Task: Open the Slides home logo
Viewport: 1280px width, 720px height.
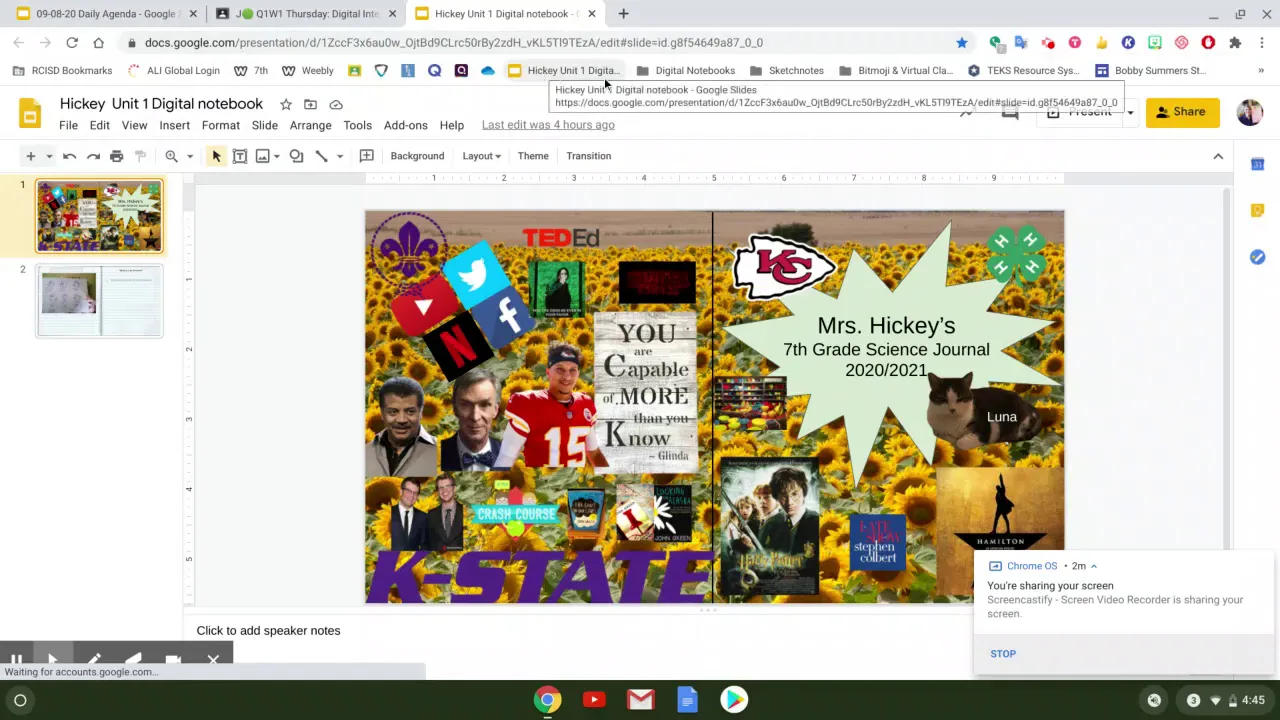Action: [x=30, y=113]
